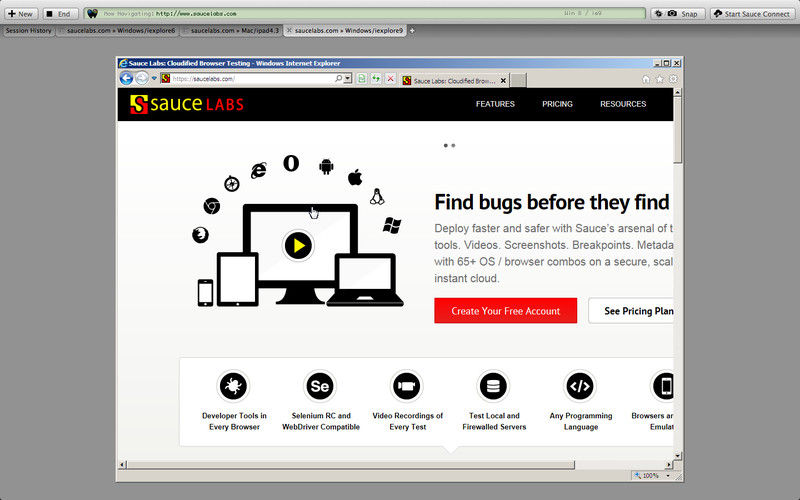Image resolution: width=800 pixels, height=500 pixels.
Task: Click the address bar search magnifier
Action: pos(338,79)
